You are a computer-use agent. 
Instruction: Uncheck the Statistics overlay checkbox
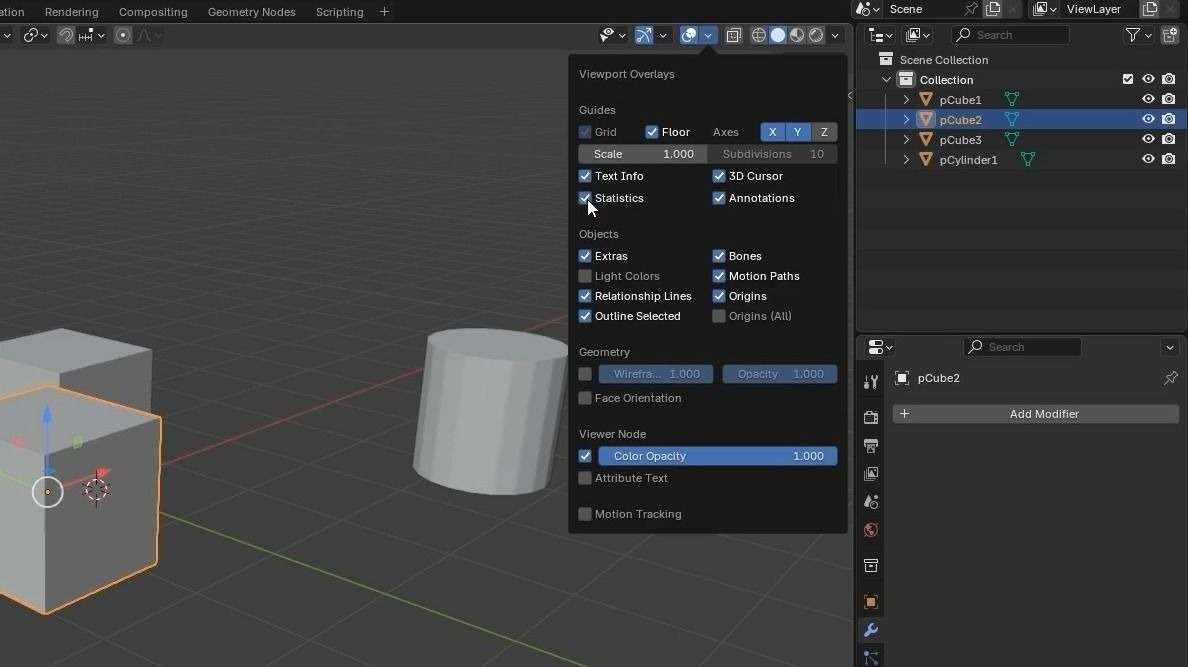585,198
